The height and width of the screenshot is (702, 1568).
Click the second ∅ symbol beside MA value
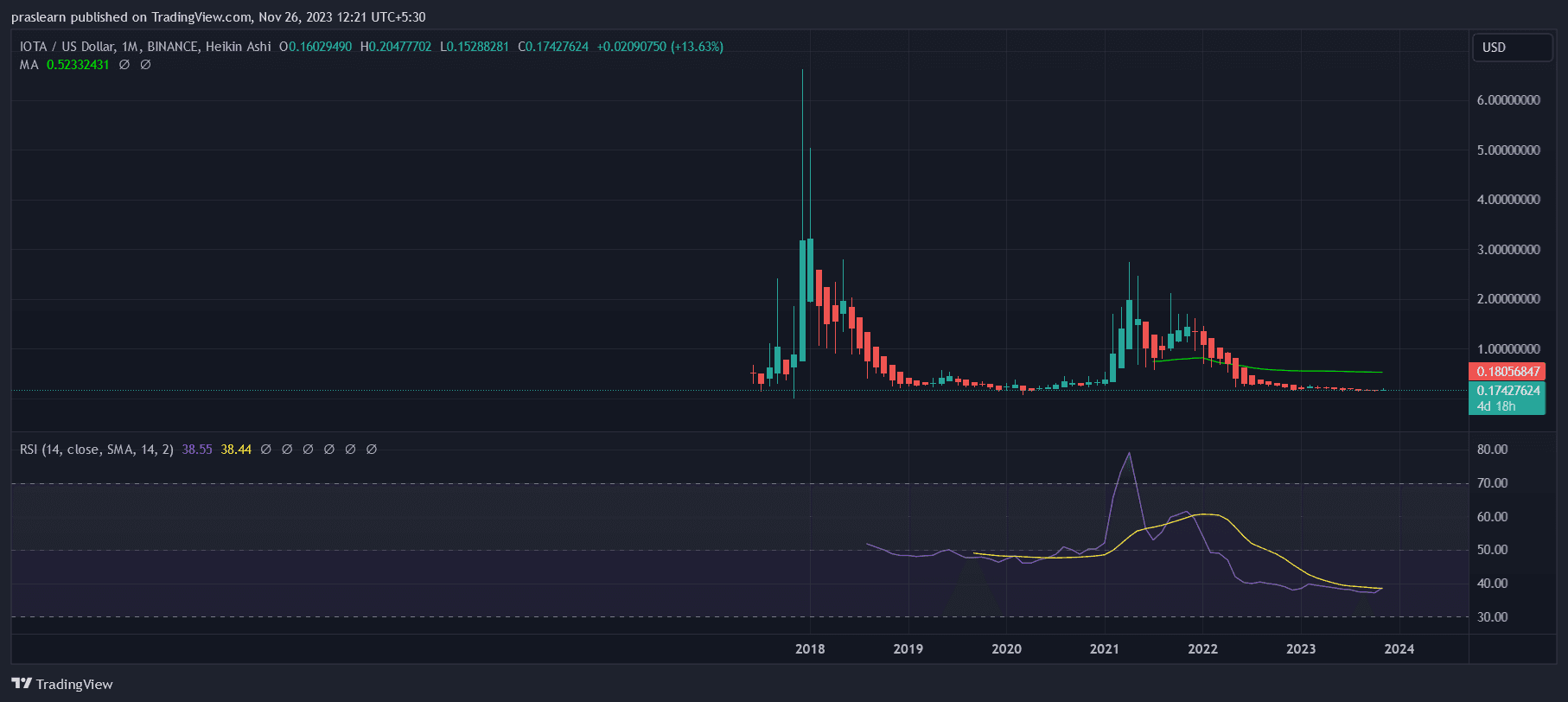[145, 65]
